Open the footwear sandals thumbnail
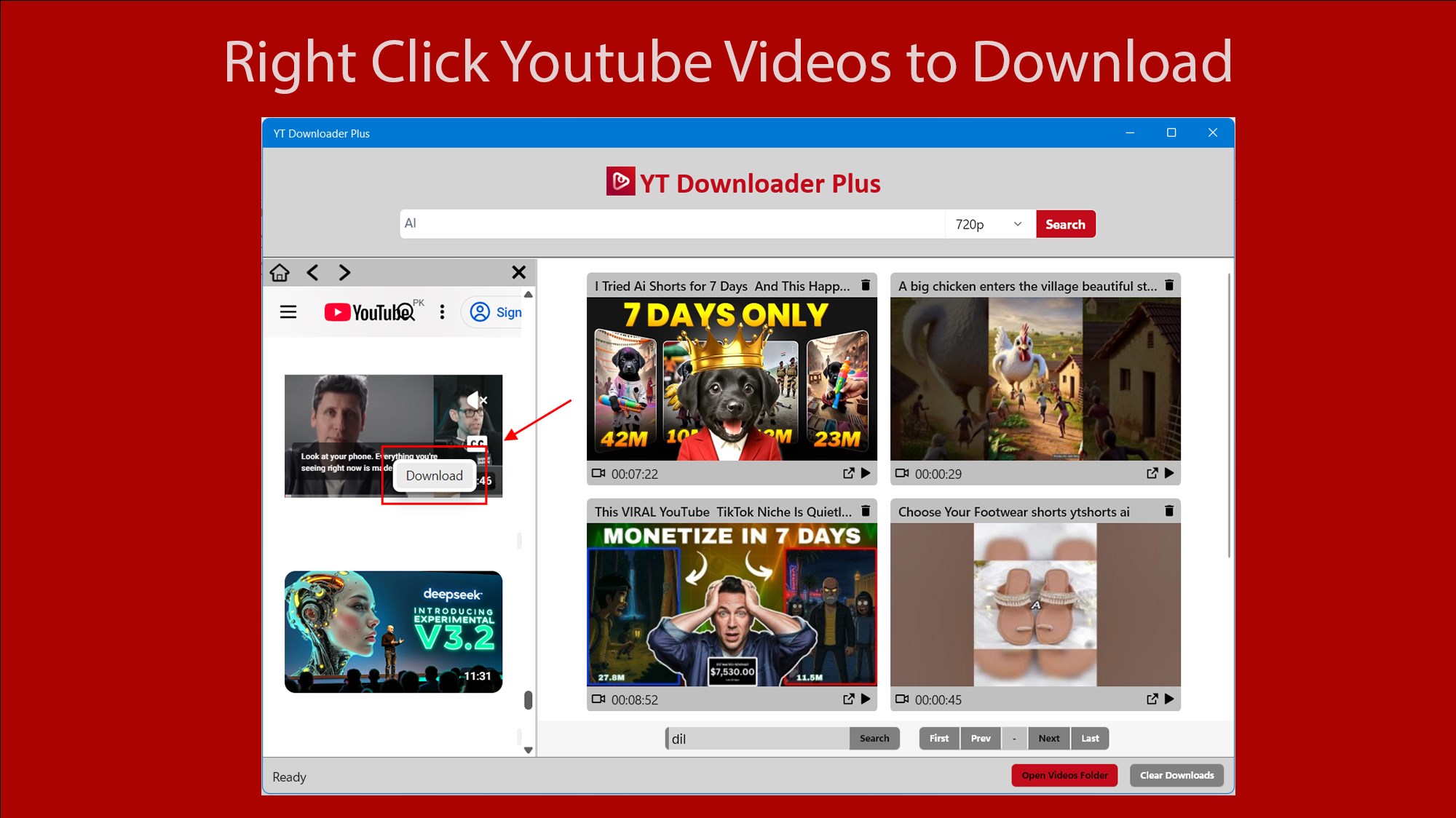Viewport: 1456px width, 818px height. click(1035, 604)
